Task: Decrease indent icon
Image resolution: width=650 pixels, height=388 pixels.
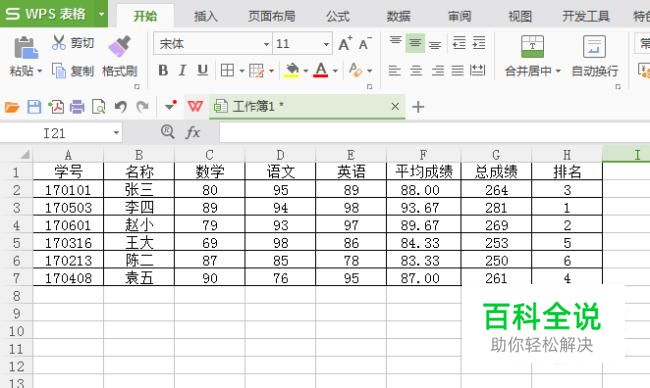Action: coord(459,43)
